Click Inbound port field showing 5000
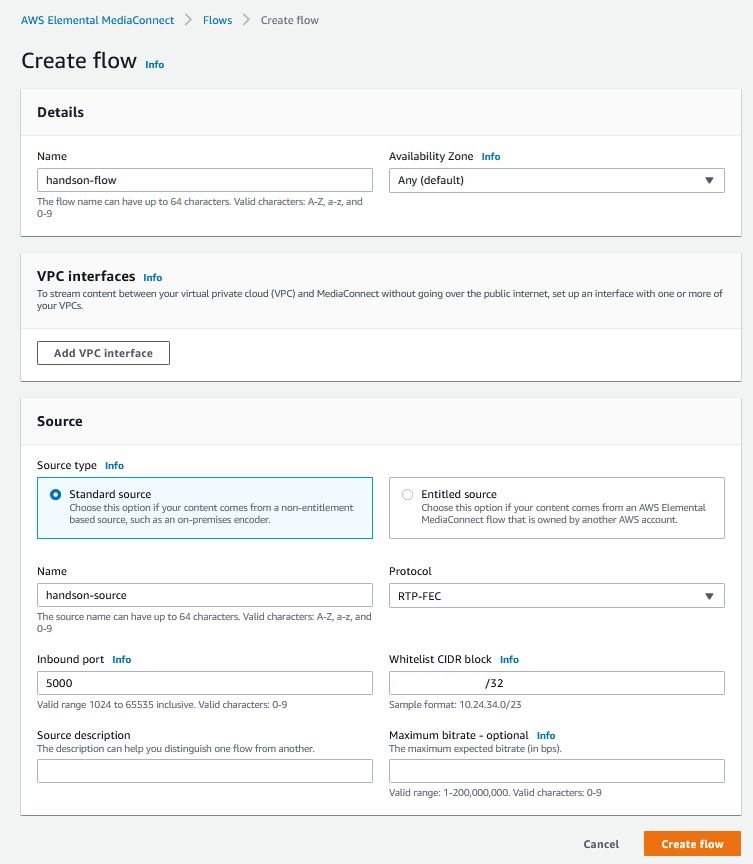 [x=204, y=683]
